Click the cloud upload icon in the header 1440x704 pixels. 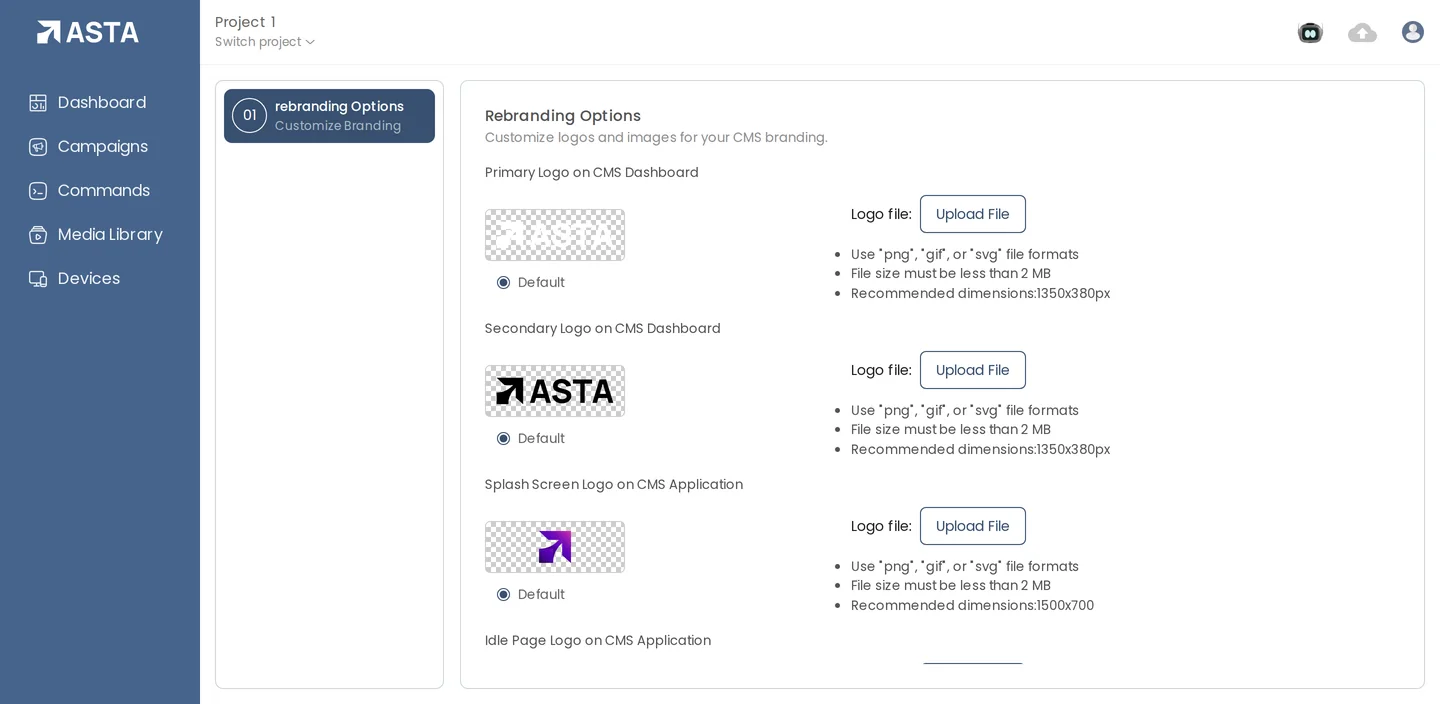[x=1362, y=33]
